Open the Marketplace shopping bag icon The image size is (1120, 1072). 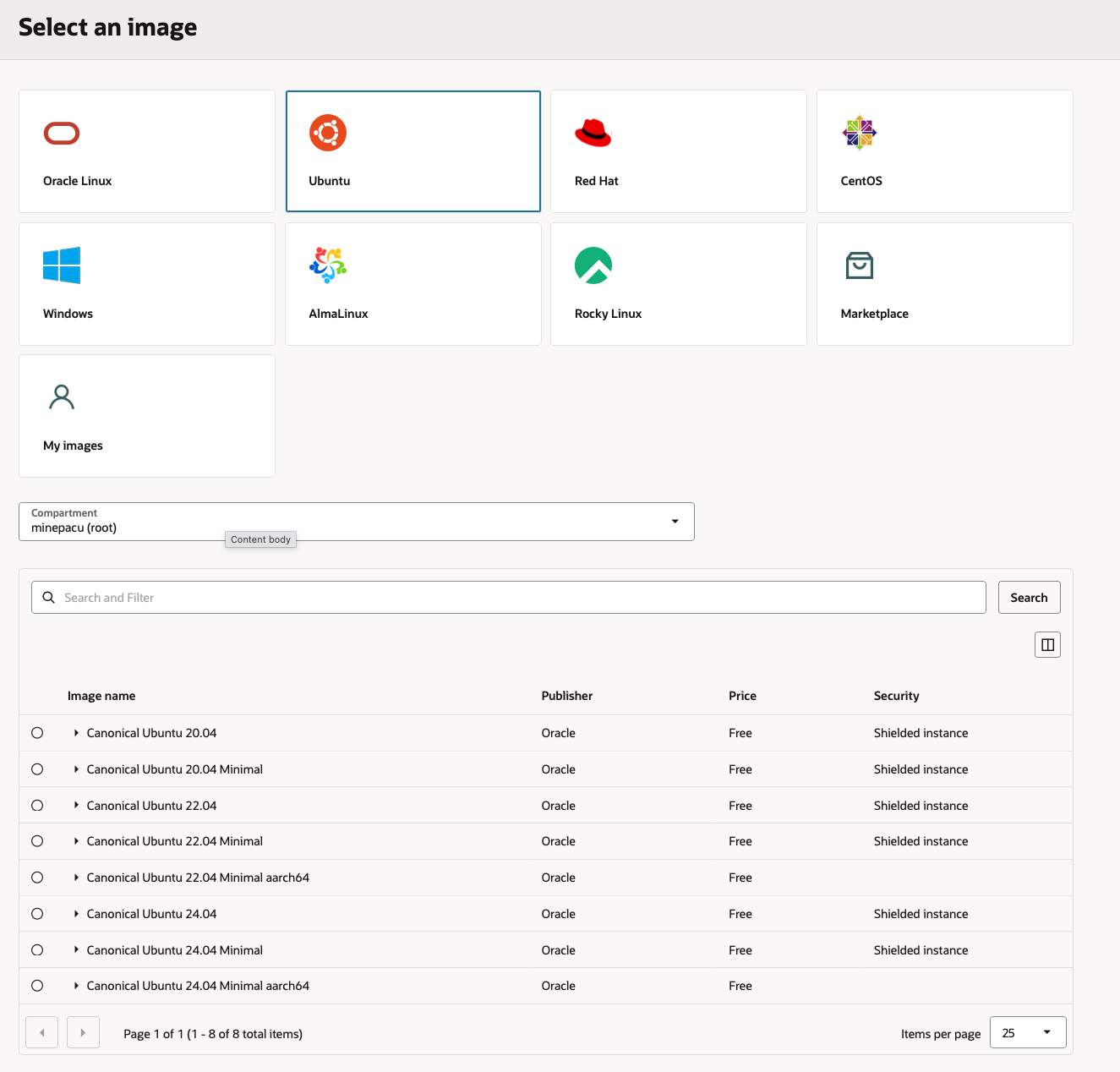tap(859, 265)
